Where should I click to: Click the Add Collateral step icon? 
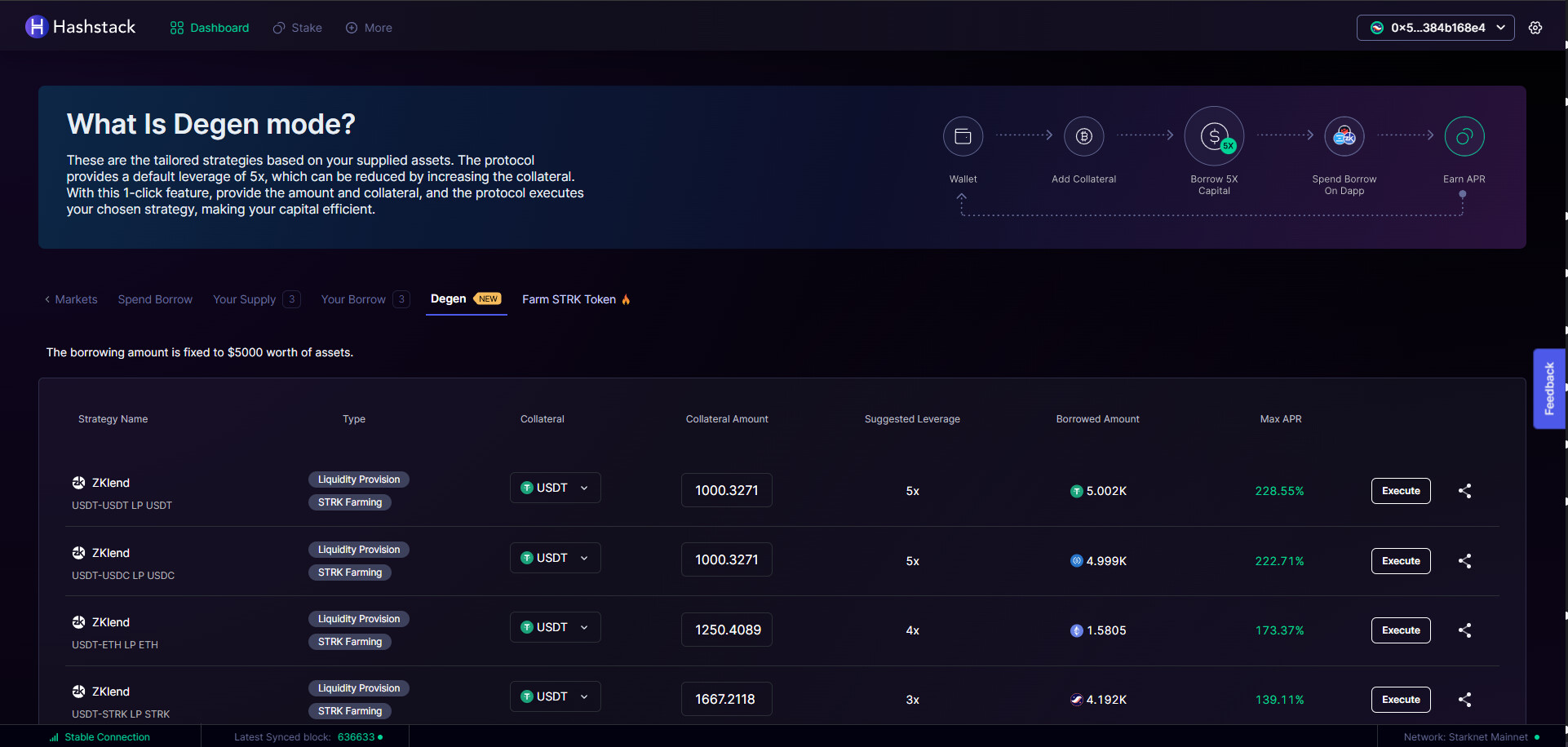[x=1083, y=136]
